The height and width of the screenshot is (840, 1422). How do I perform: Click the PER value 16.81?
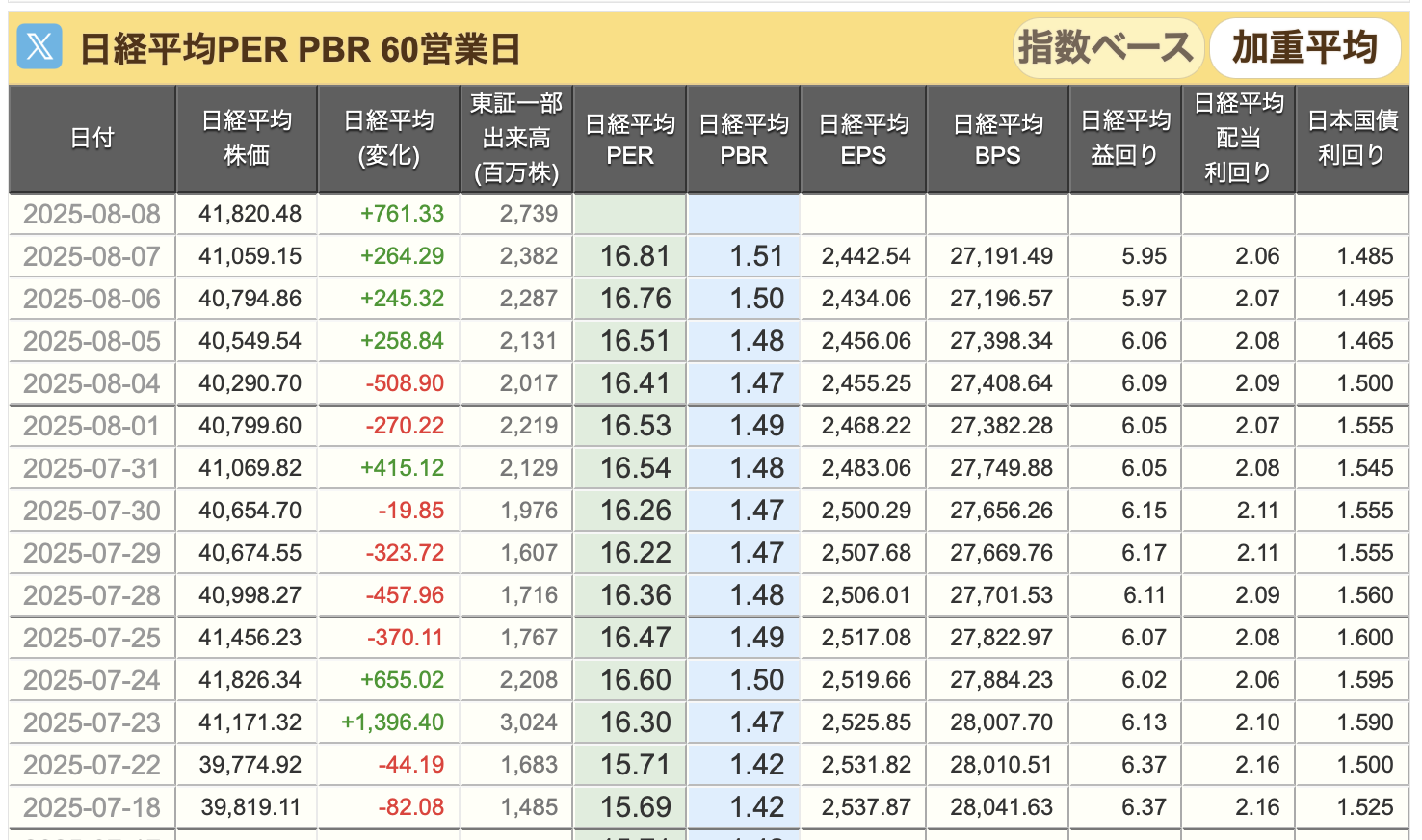[x=636, y=256]
